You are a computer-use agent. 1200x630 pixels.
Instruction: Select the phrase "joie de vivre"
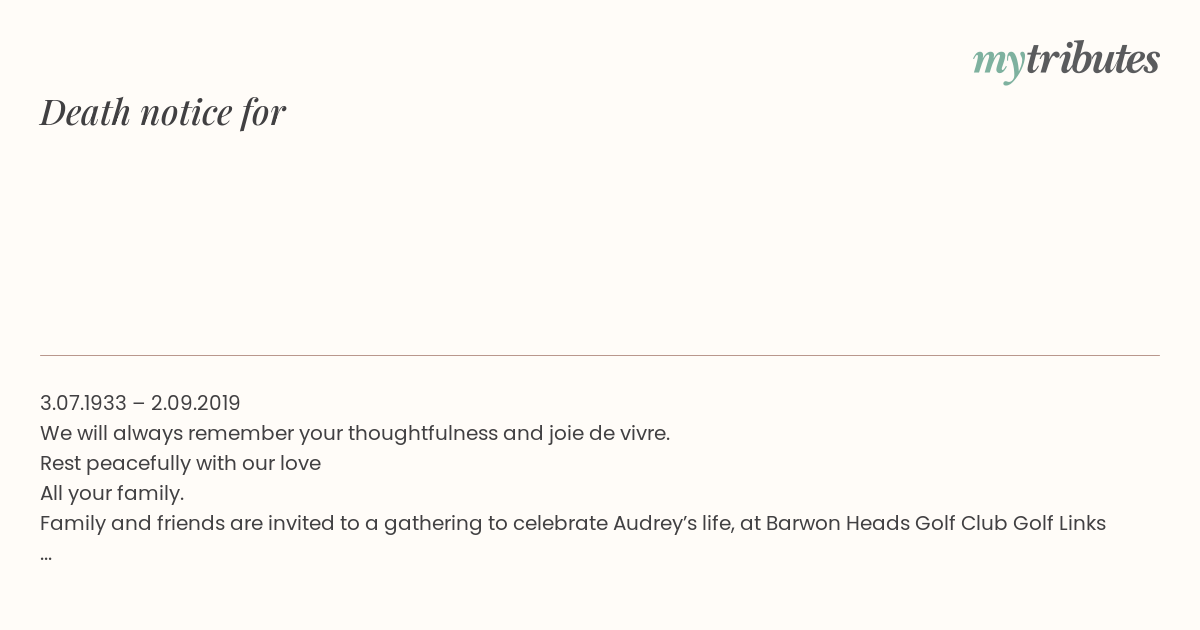point(606,433)
